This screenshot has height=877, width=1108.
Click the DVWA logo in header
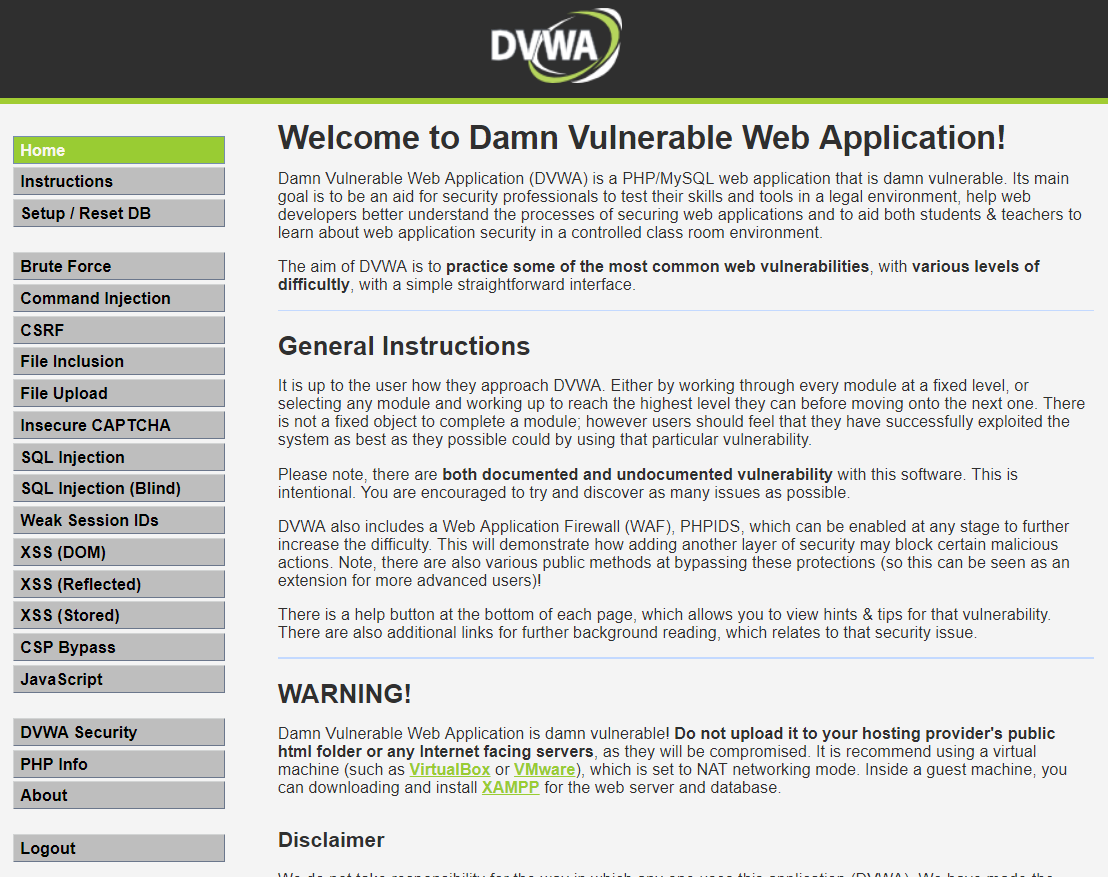[x=556, y=45]
